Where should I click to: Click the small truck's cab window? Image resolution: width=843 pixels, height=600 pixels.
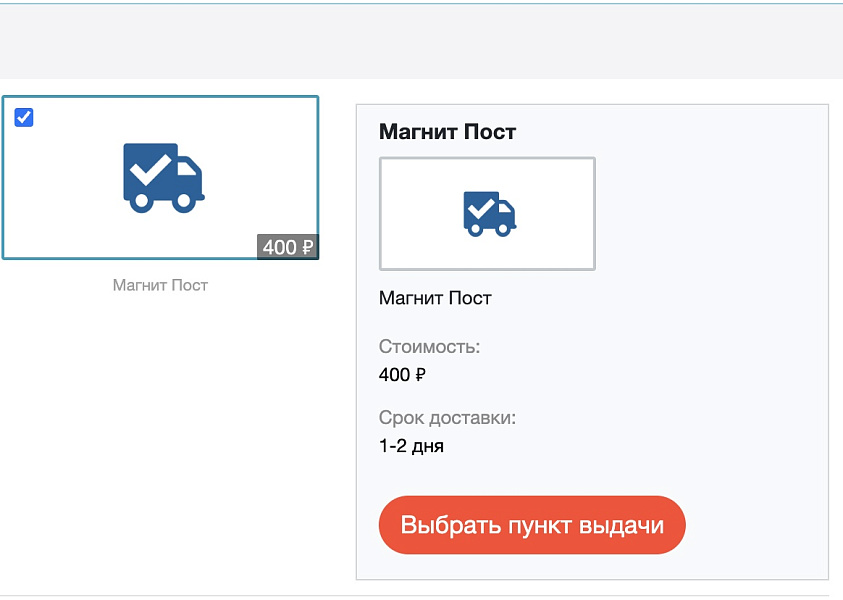point(504,207)
